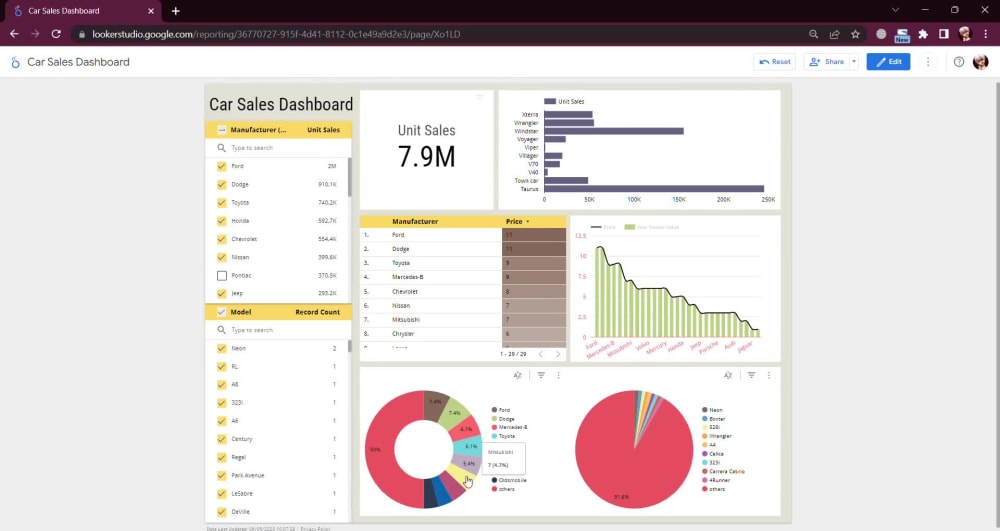Toggle the browser side panel icon
The width and height of the screenshot is (1000, 531).
(x=944, y=34)
